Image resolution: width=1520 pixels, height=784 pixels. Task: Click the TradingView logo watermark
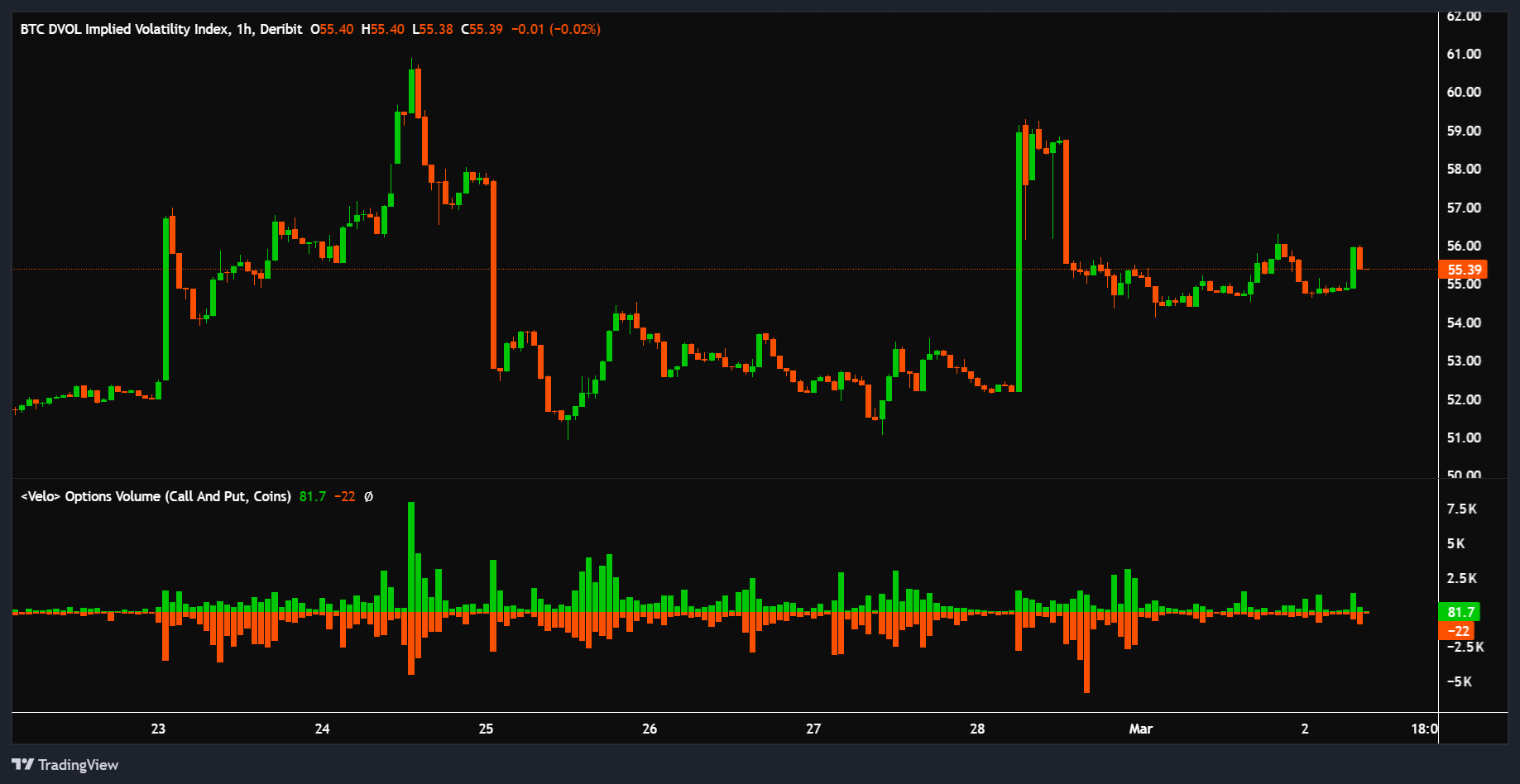click(65, 764)
